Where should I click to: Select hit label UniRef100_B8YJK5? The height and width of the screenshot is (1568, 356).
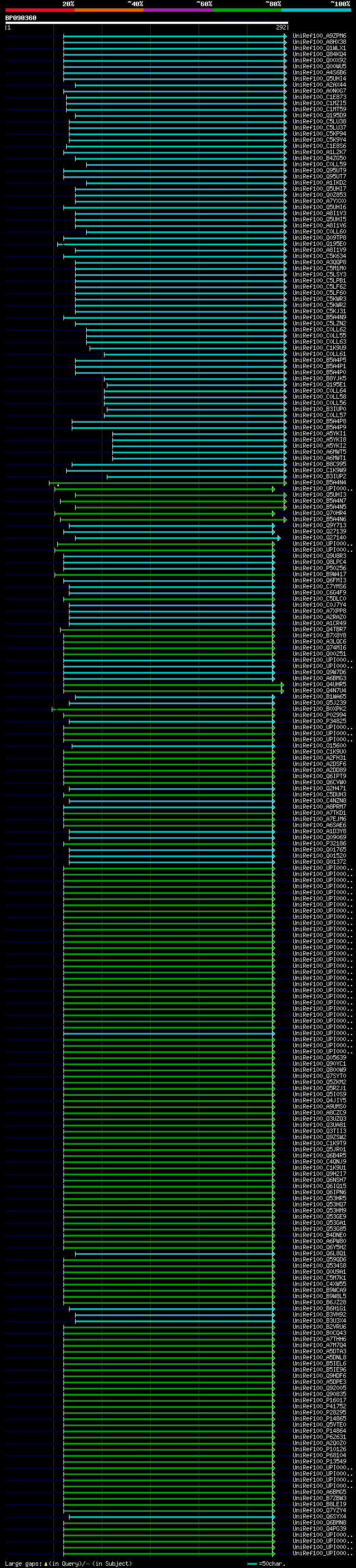pyautogui.click(x=319, y=379)
